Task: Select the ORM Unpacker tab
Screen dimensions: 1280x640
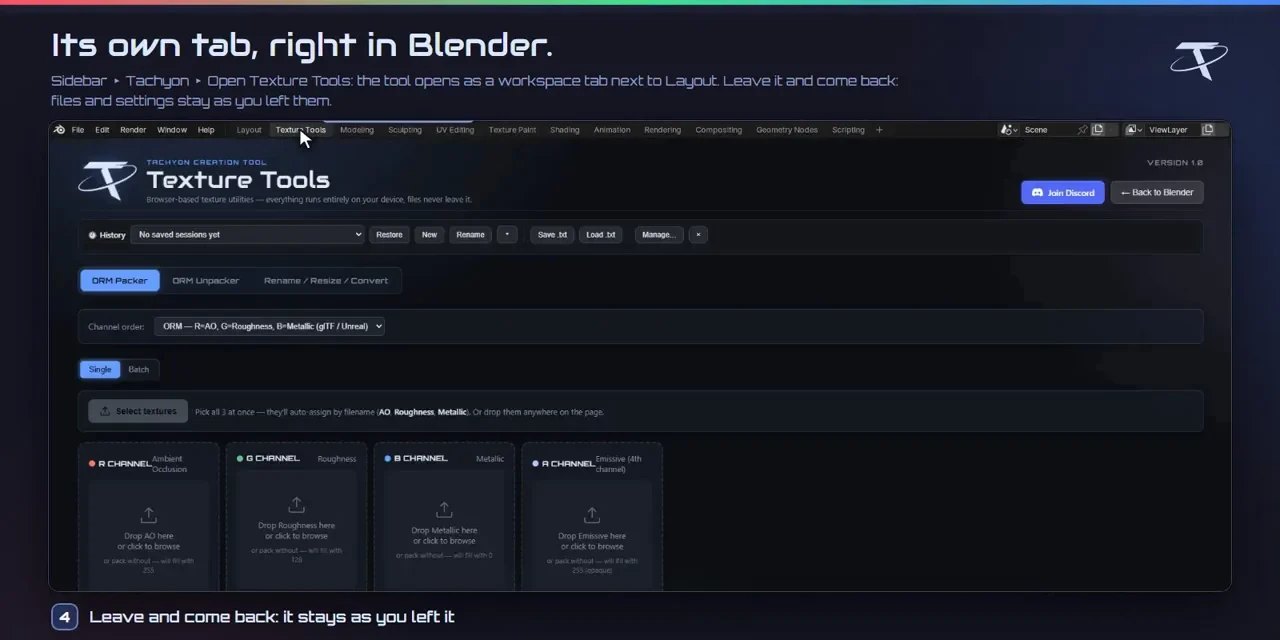Action: pos(206,281)
